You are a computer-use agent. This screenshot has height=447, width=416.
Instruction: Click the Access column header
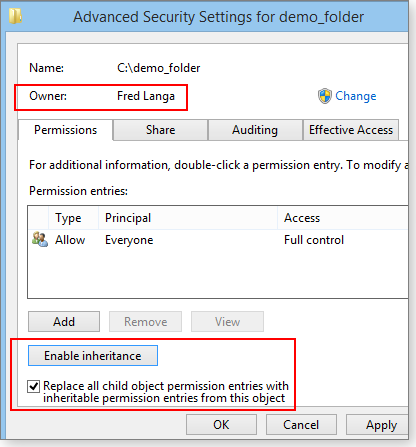coord(343,218)
